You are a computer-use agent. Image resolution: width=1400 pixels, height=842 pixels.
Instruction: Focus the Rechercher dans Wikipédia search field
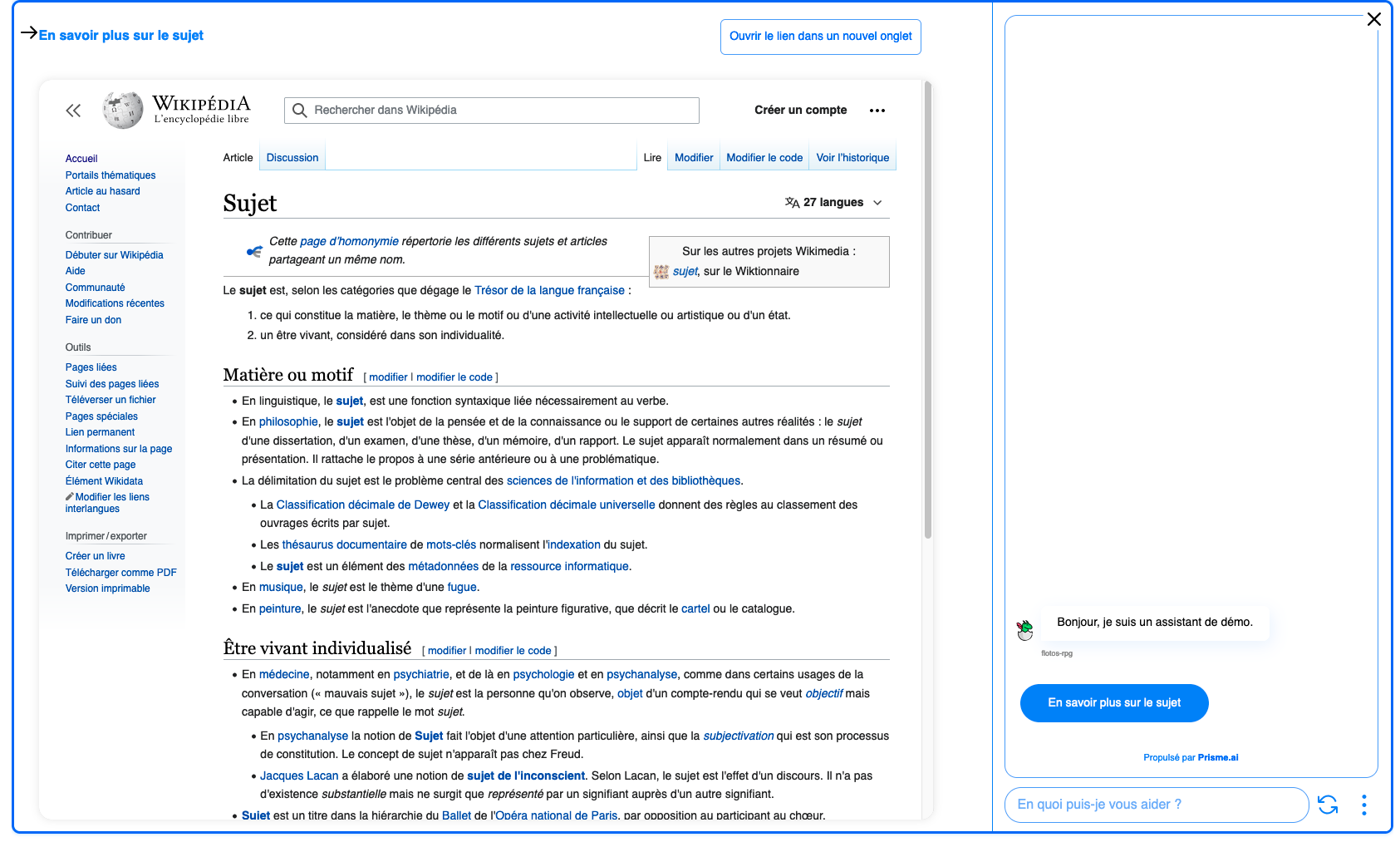[492, 111]
